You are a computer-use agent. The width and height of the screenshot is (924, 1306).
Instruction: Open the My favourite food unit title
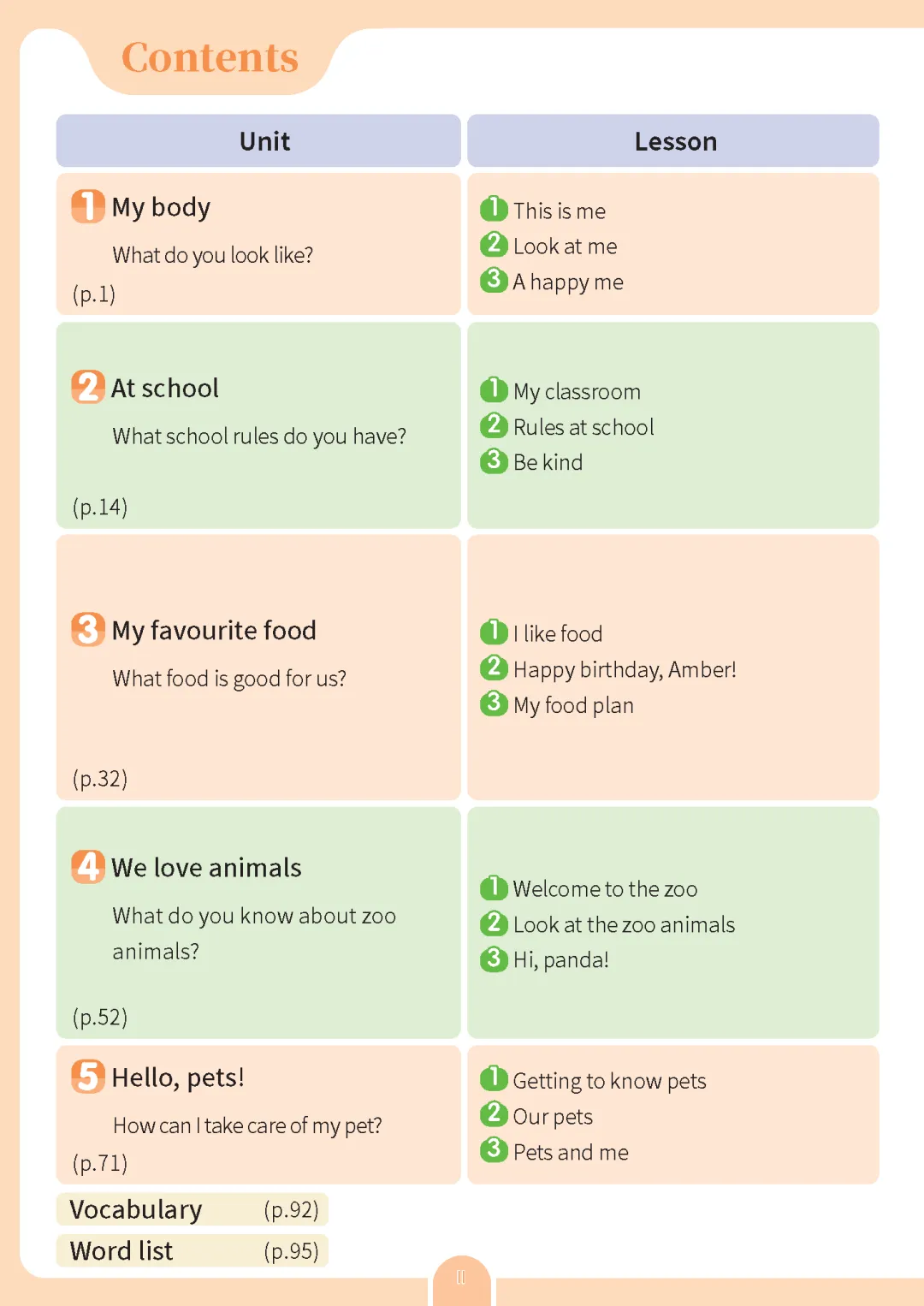click(214, 631)
